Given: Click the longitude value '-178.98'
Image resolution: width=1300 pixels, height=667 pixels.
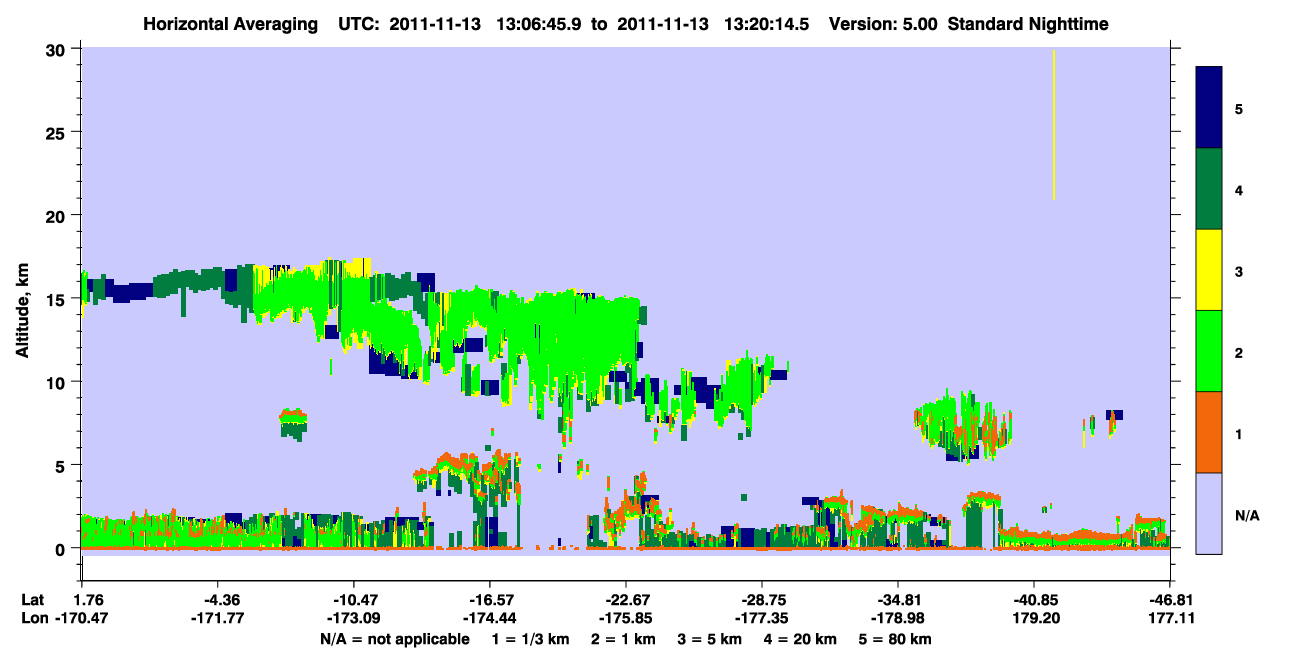Looking at the screenshot, I should pyautogui.click(x=898, y=619).
